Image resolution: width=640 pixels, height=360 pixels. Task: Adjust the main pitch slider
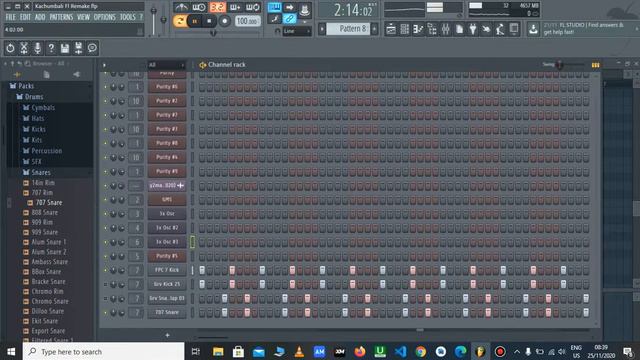pos(163,20)
